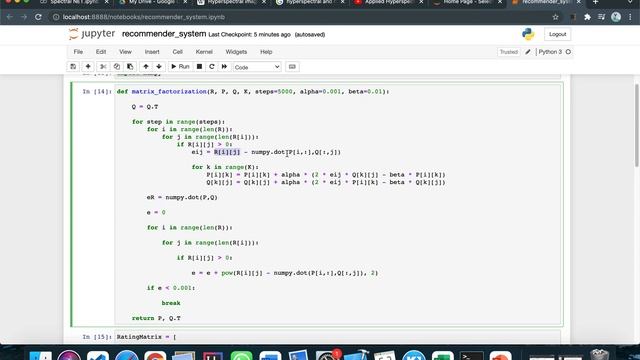Click the 'Q = Q.T' code line

(144, 107)
